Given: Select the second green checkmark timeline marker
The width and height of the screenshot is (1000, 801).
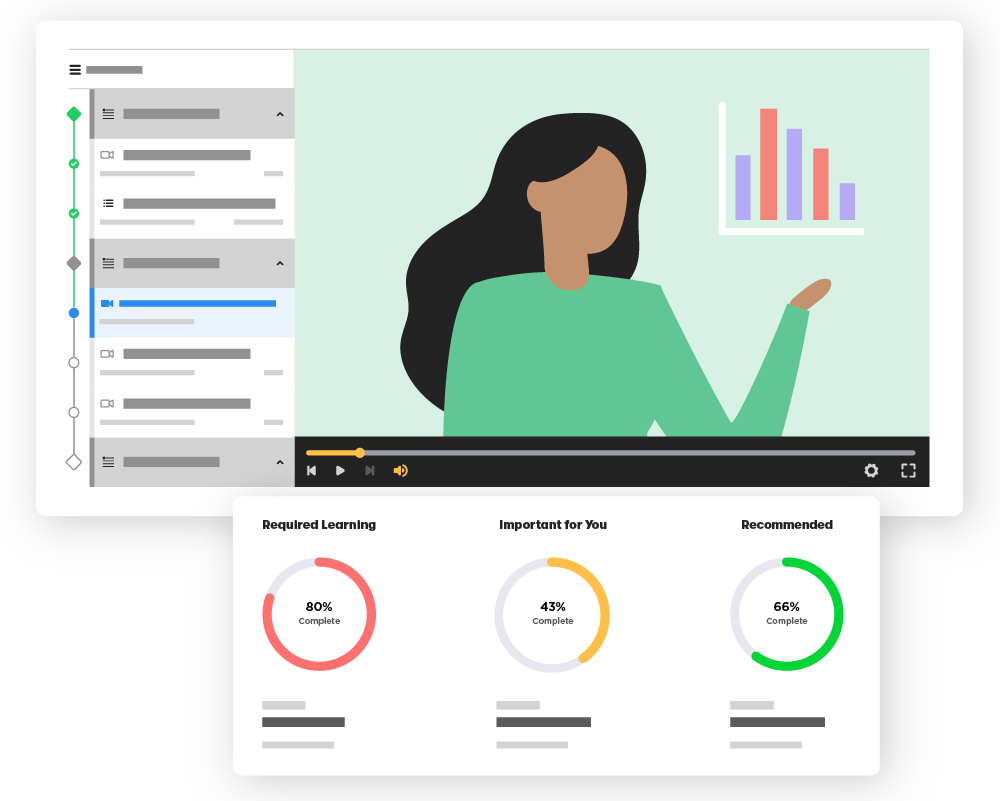Looking at the screenshot, I should point(74,214).
